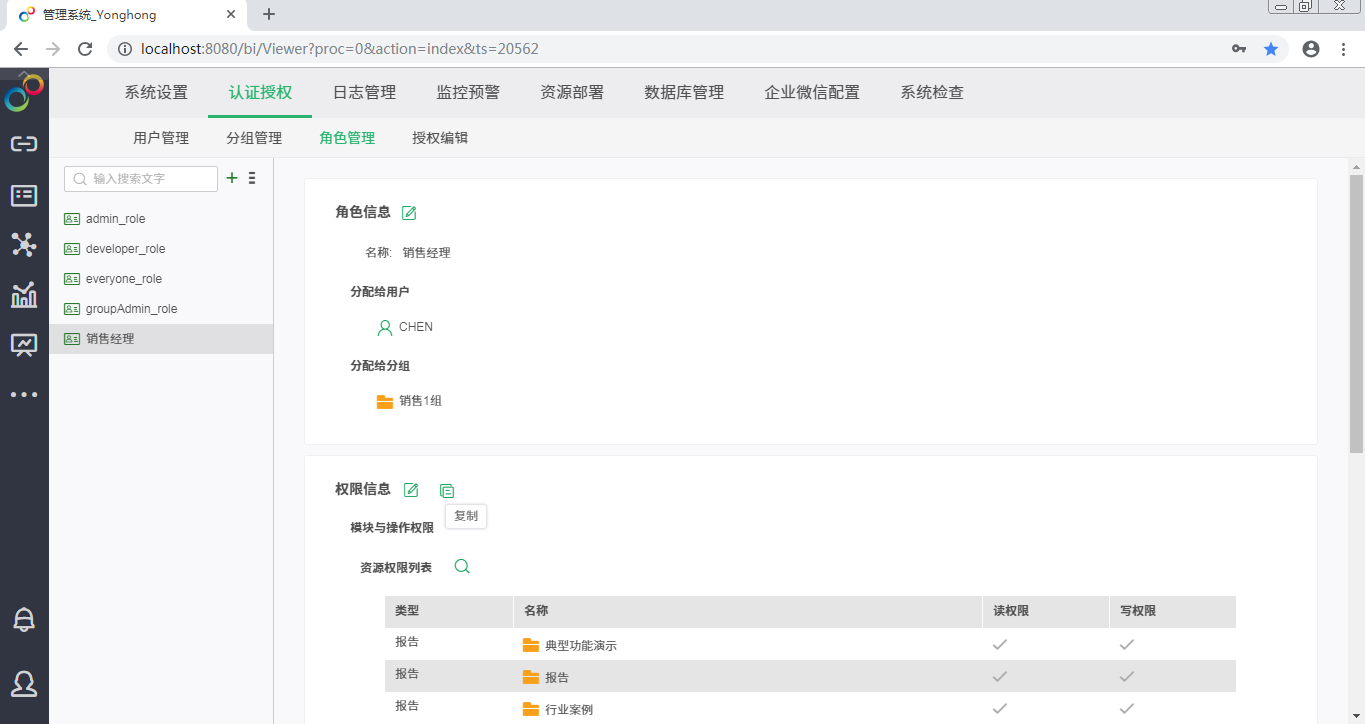Open the role list options menu
This screenshot has width=1365, height=724.
click(252, 178)
